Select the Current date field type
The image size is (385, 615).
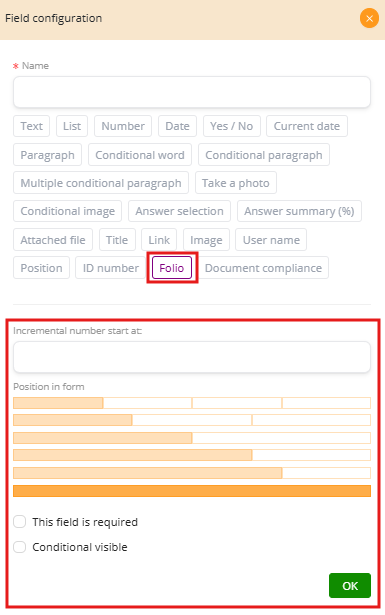click(307, 126)
